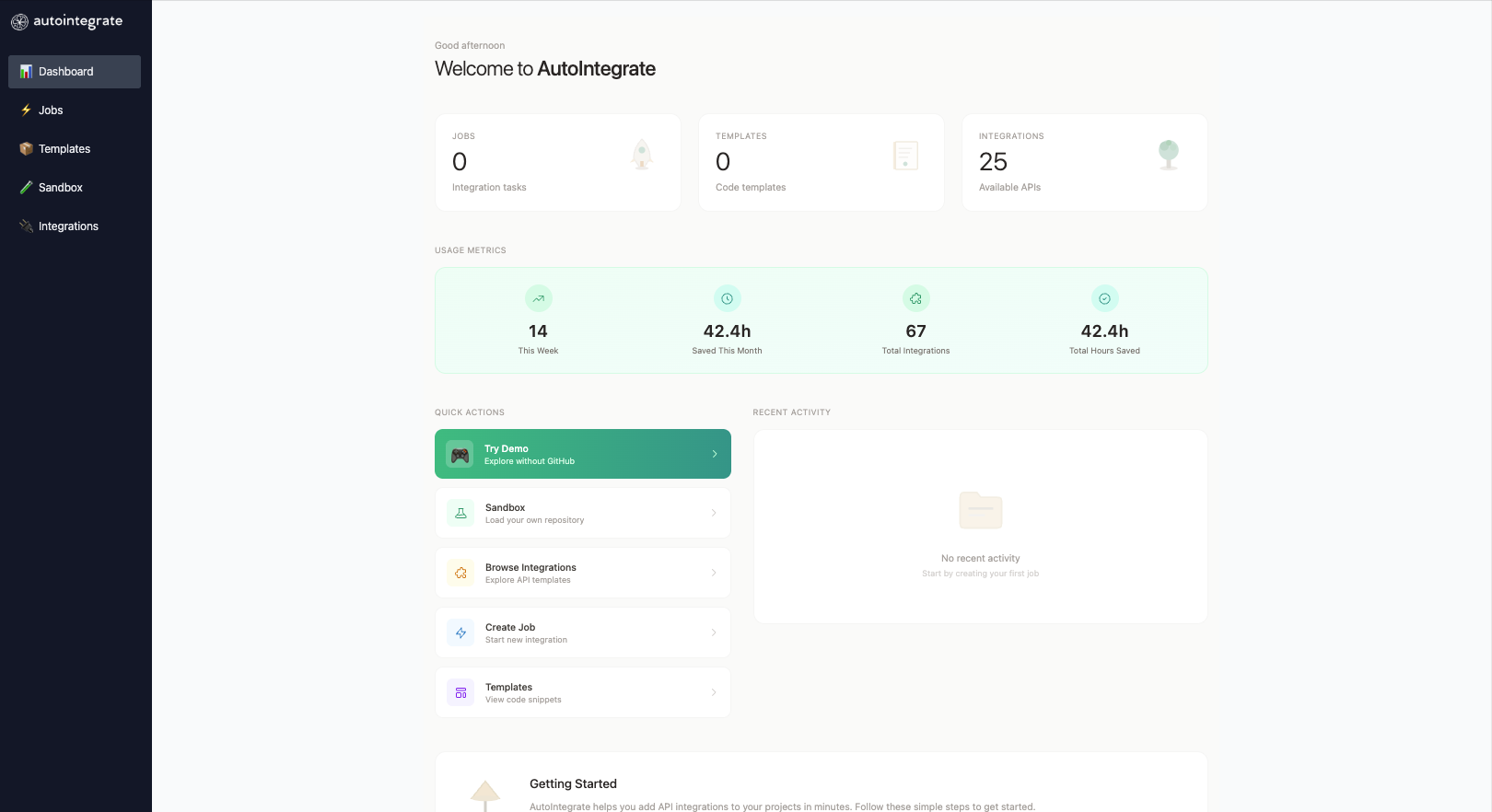Click the '14' This Week metric value
The width and height of the screenshot is (1492, 812).
click(538, 331)
